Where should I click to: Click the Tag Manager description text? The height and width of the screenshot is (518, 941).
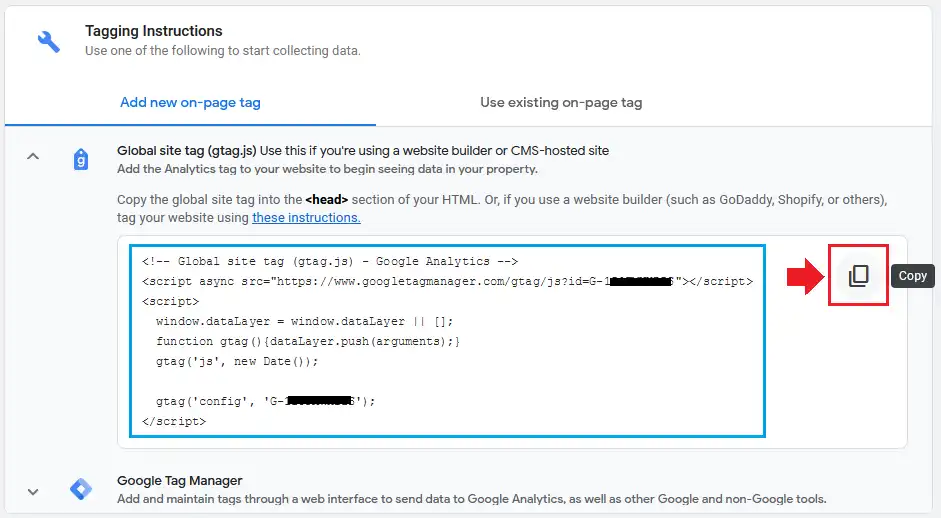tap(472, 499)
